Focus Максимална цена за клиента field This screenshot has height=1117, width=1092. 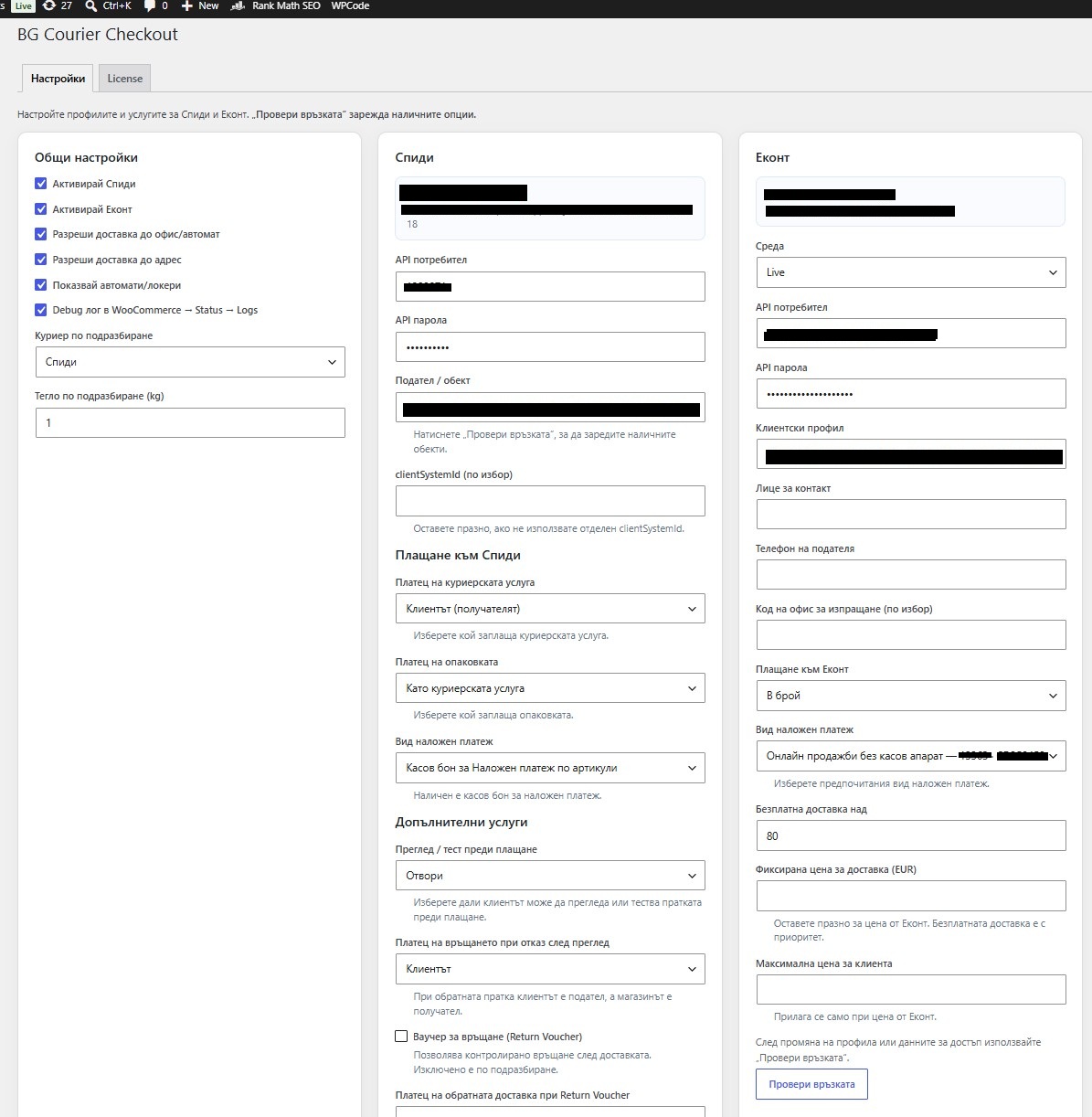tap(911, 989)
